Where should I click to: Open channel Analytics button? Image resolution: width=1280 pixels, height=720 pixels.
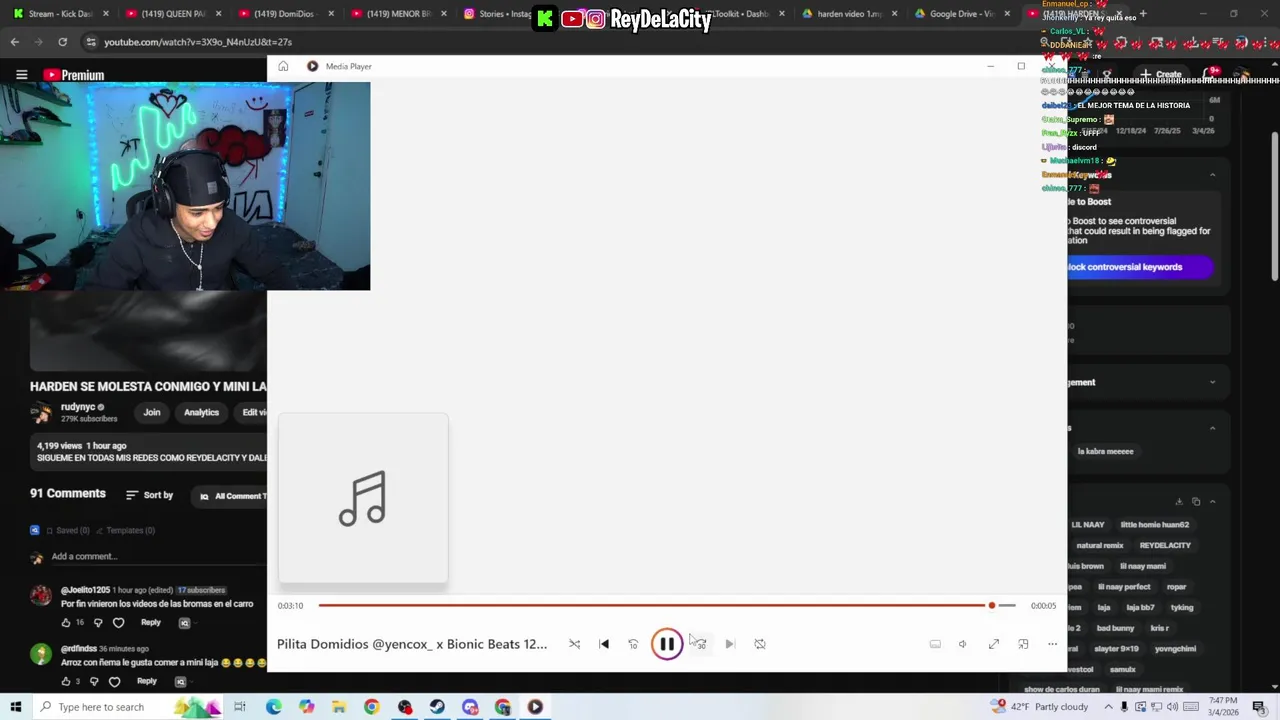[x=201, y=412]
